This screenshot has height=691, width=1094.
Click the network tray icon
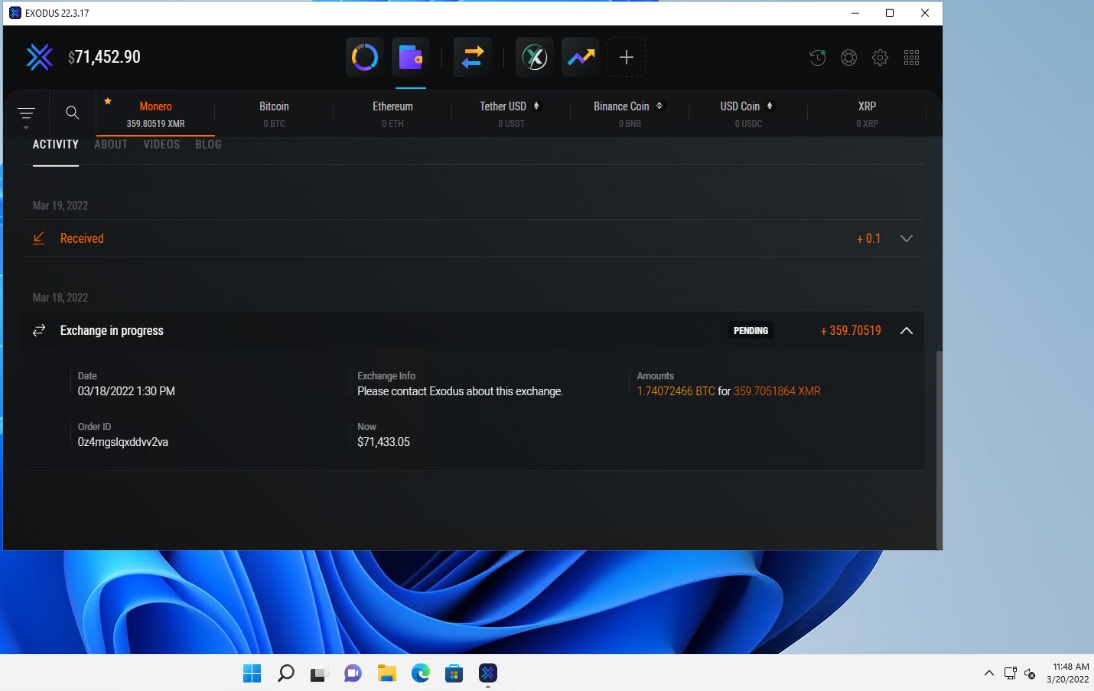[x=1010, y=673]
